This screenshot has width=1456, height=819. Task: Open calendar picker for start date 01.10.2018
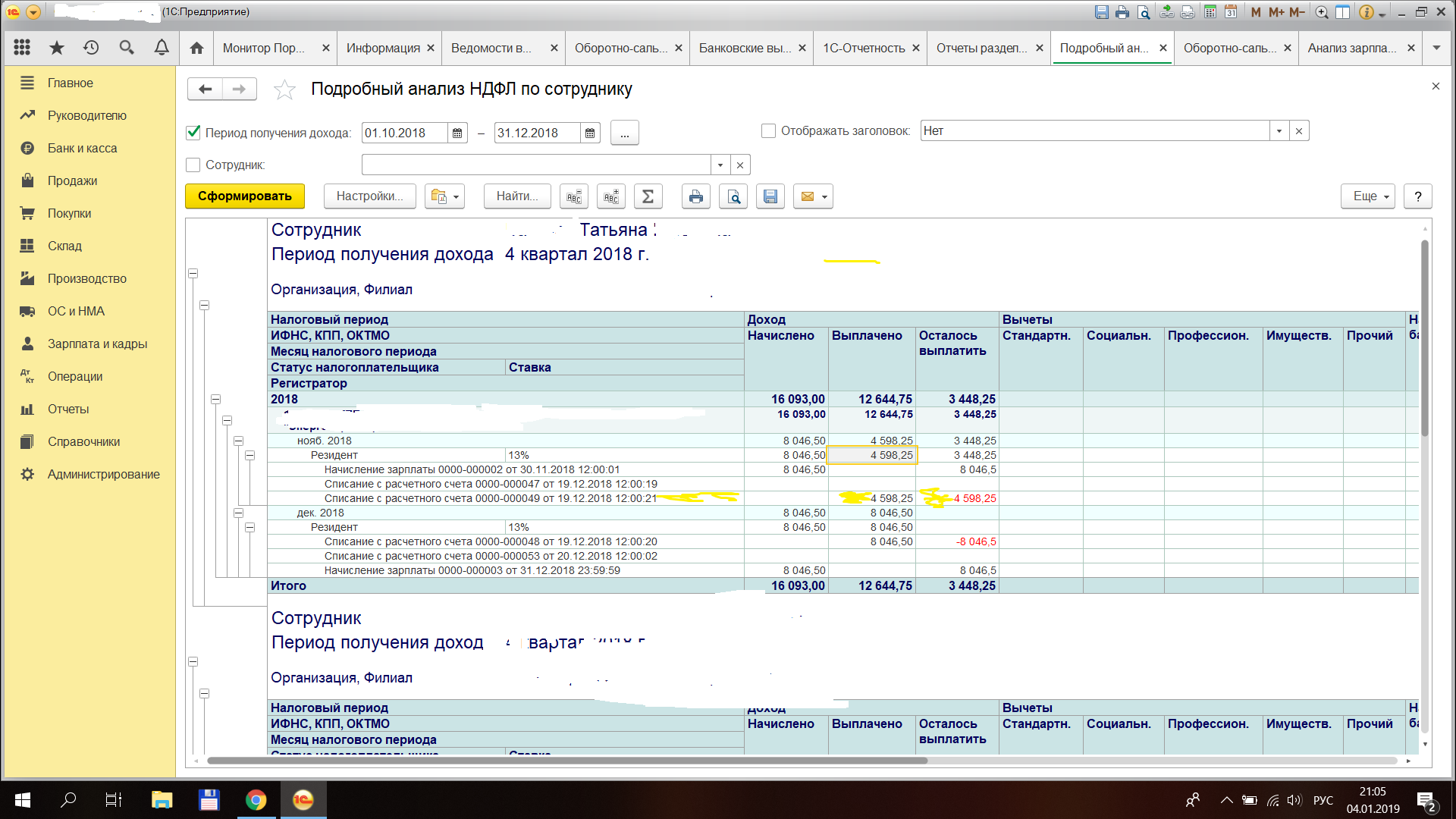457,133
